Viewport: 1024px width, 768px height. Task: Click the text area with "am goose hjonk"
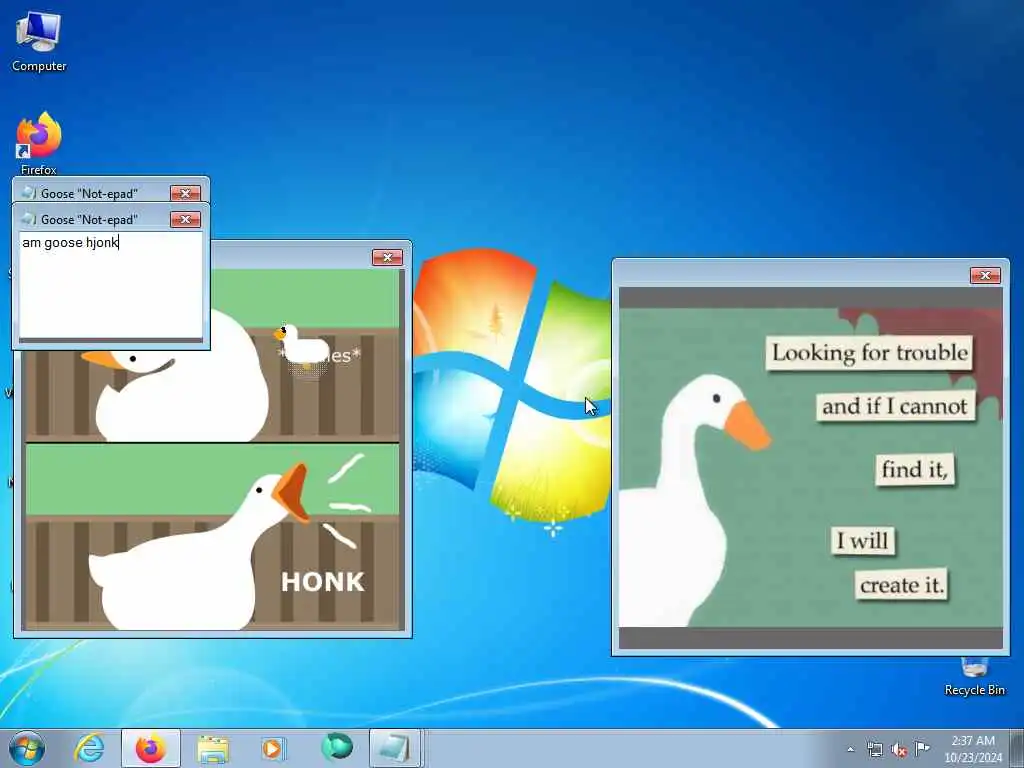111,285
